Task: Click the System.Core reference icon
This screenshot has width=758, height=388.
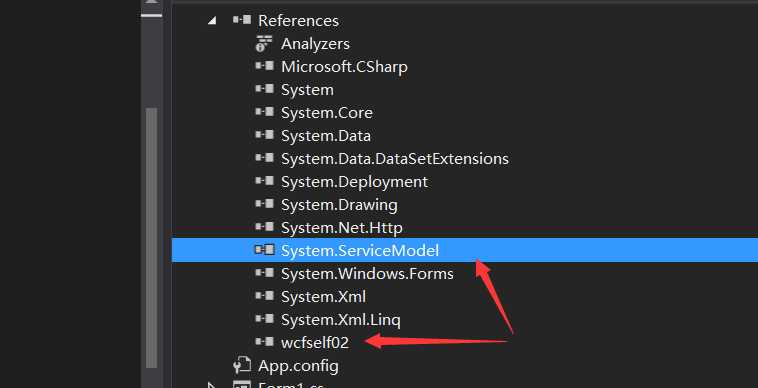Action: 264,112
